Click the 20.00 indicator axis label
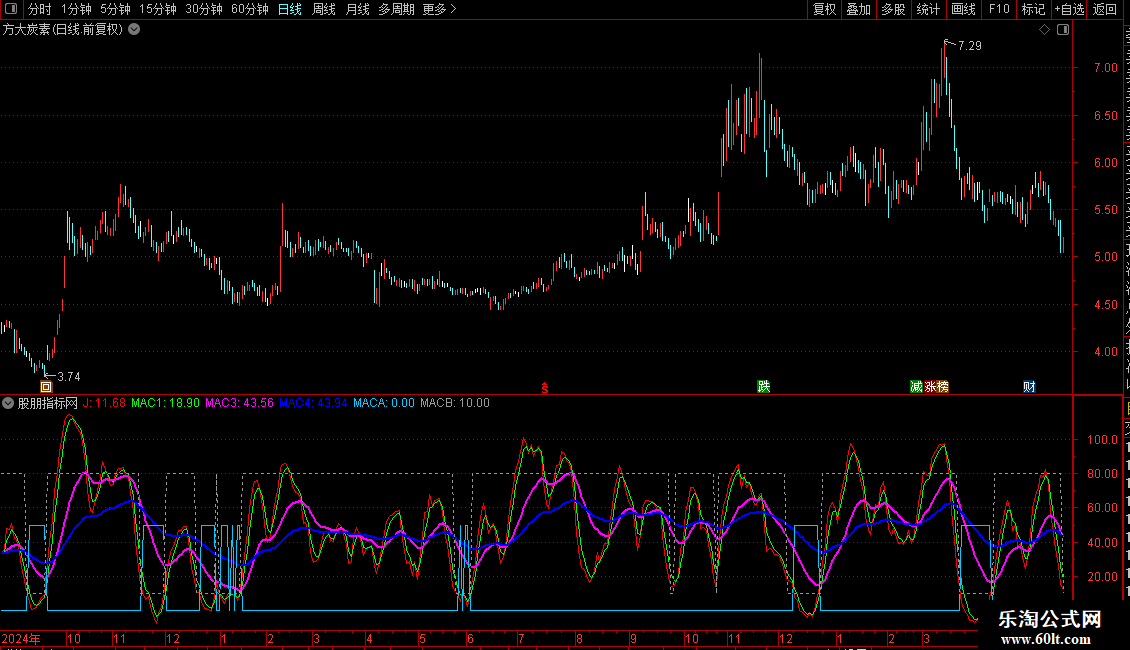Viewport: 1130px width, 650px height. coord(1103,577)
